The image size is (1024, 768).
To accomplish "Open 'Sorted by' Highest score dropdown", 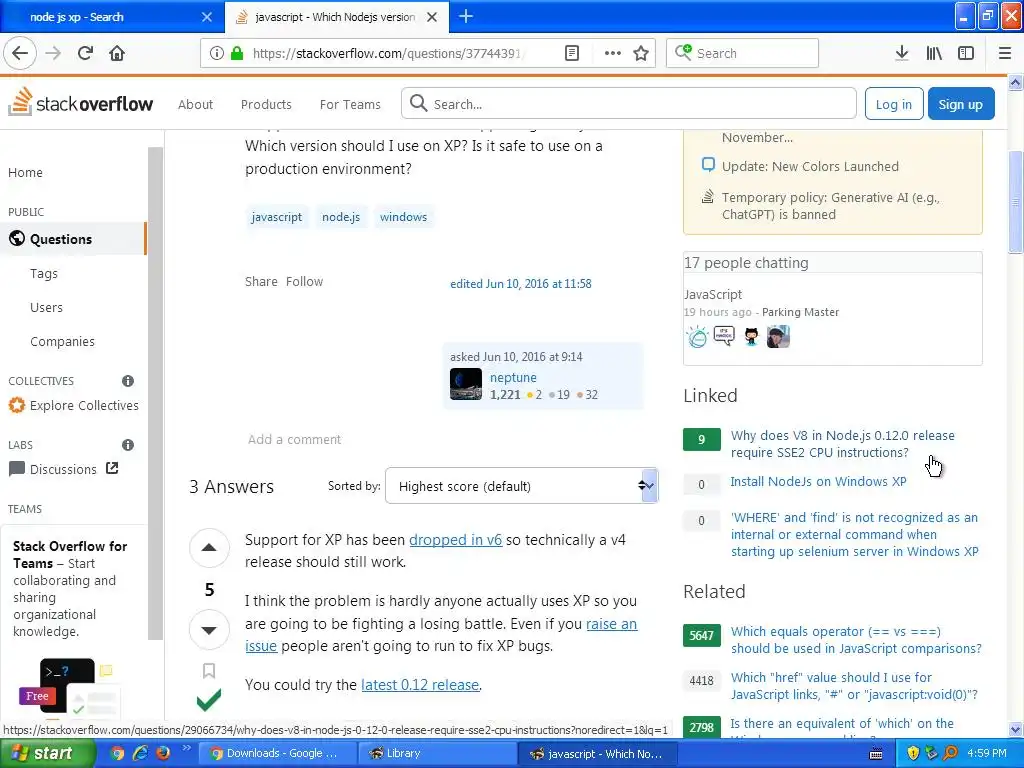I will click(521, 486).
